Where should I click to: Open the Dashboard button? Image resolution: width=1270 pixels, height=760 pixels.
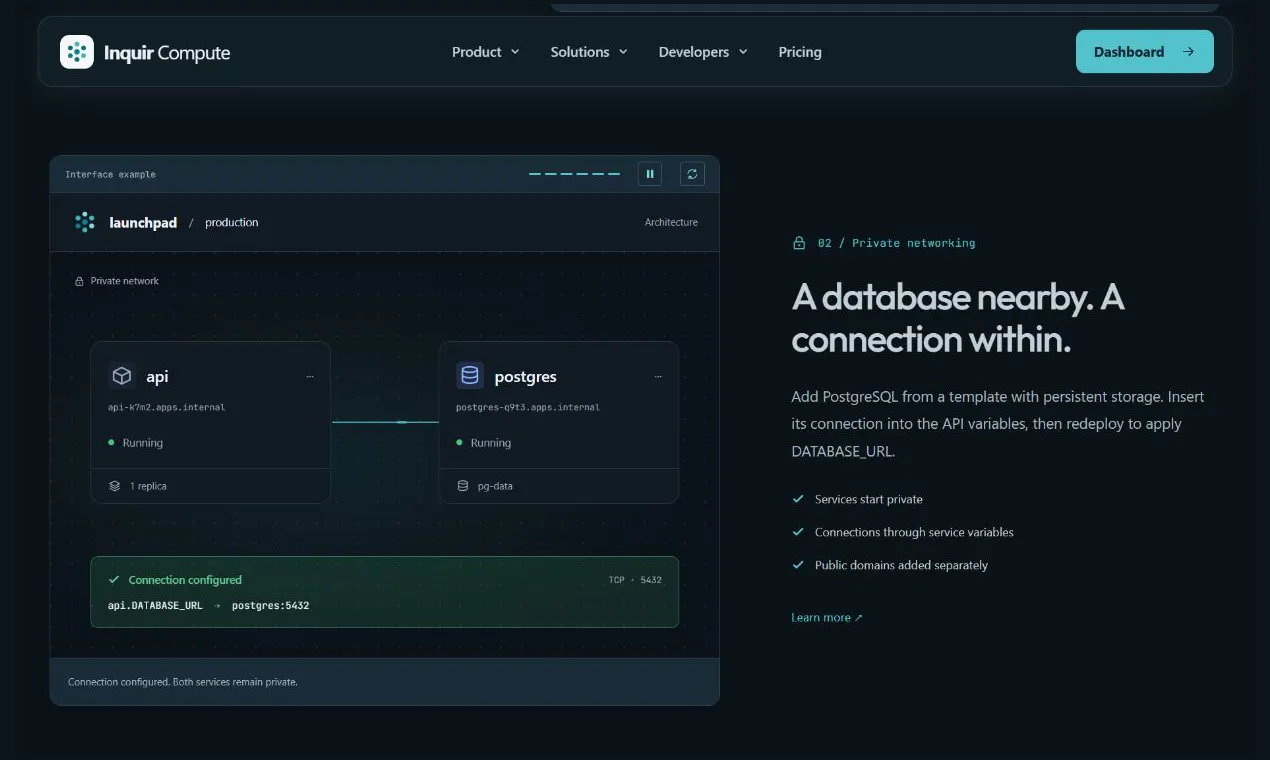click(1145, 52)
